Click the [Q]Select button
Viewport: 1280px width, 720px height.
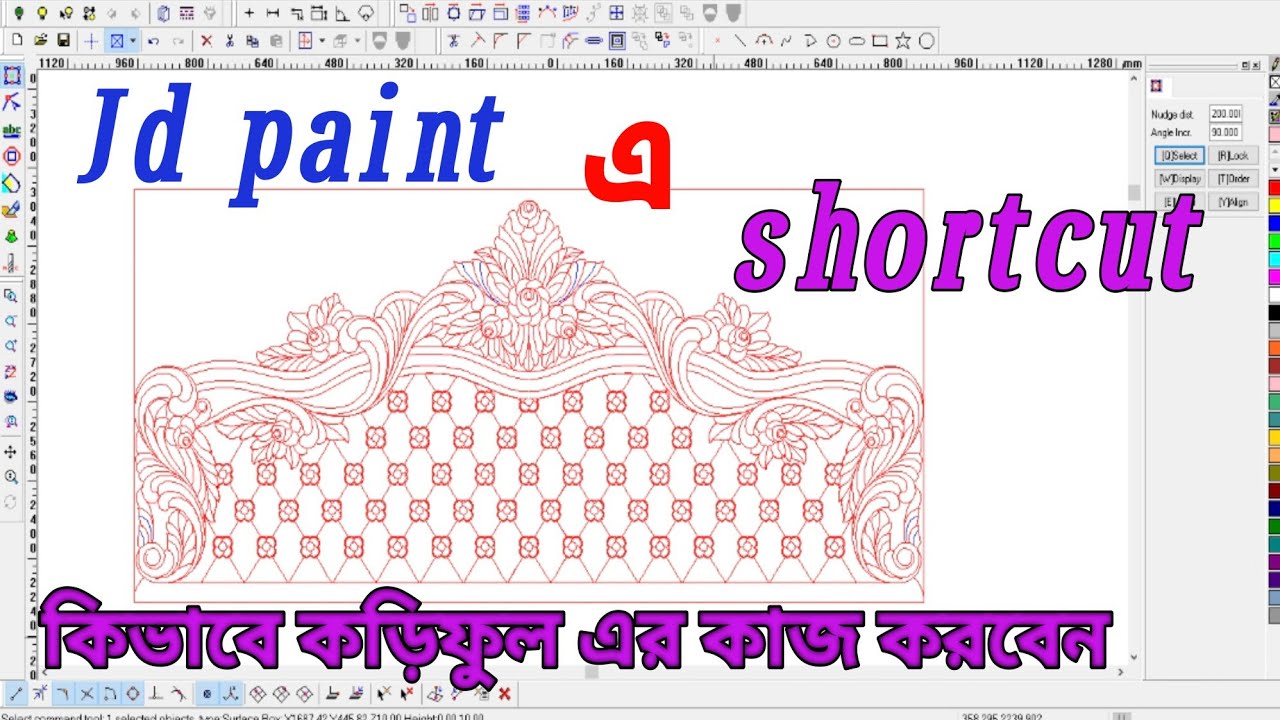[1179, 156]
